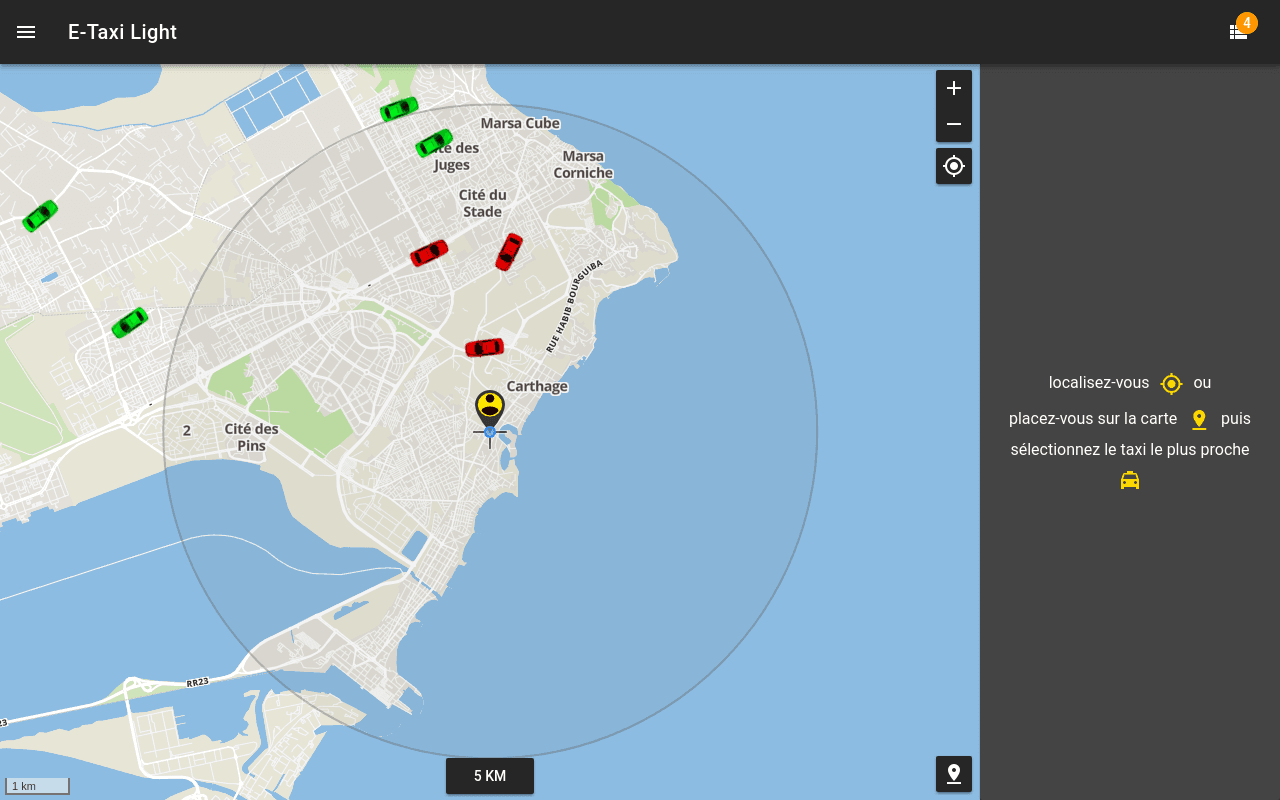
Task: Click the E-Taxi Light title
Action: [x=122, y=32]
